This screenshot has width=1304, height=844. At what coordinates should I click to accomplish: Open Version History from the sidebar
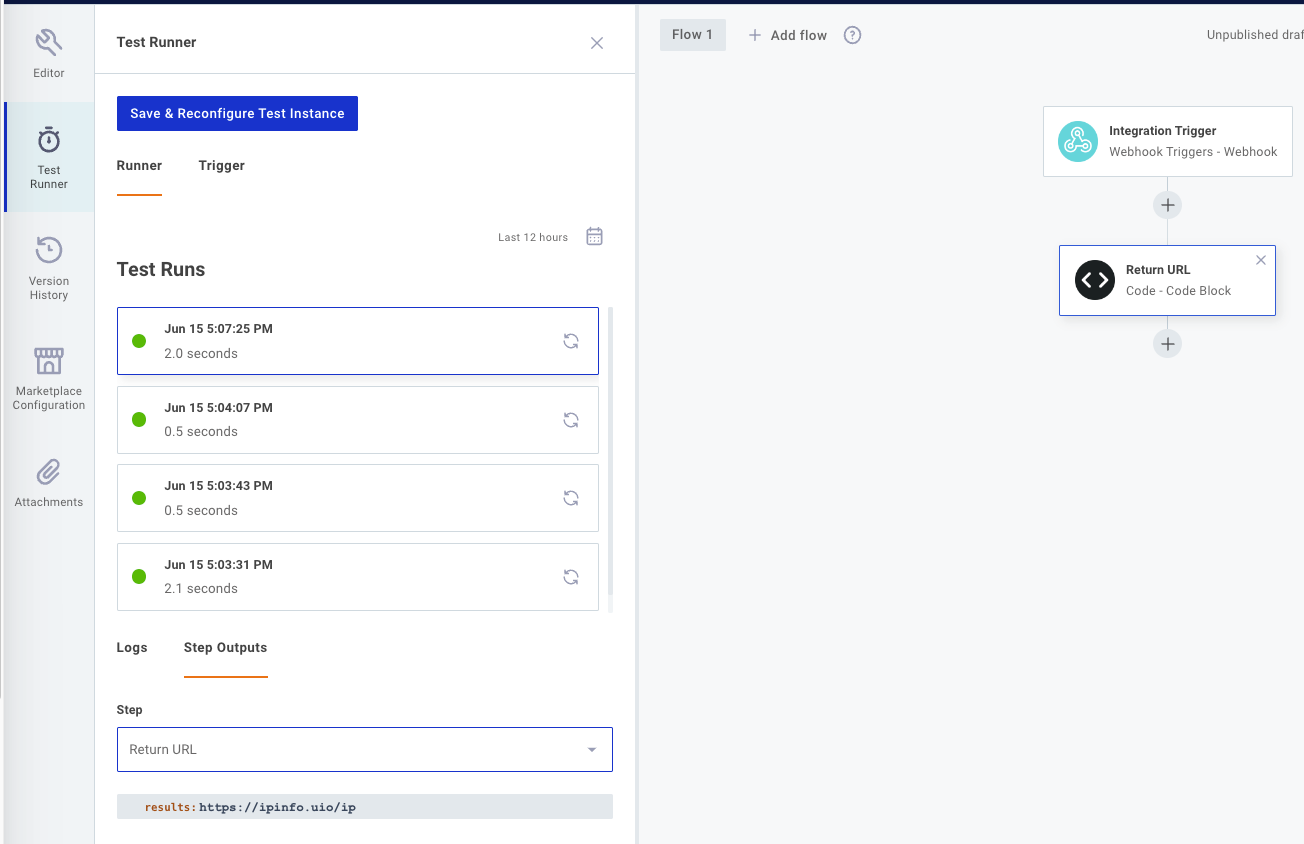48,268
